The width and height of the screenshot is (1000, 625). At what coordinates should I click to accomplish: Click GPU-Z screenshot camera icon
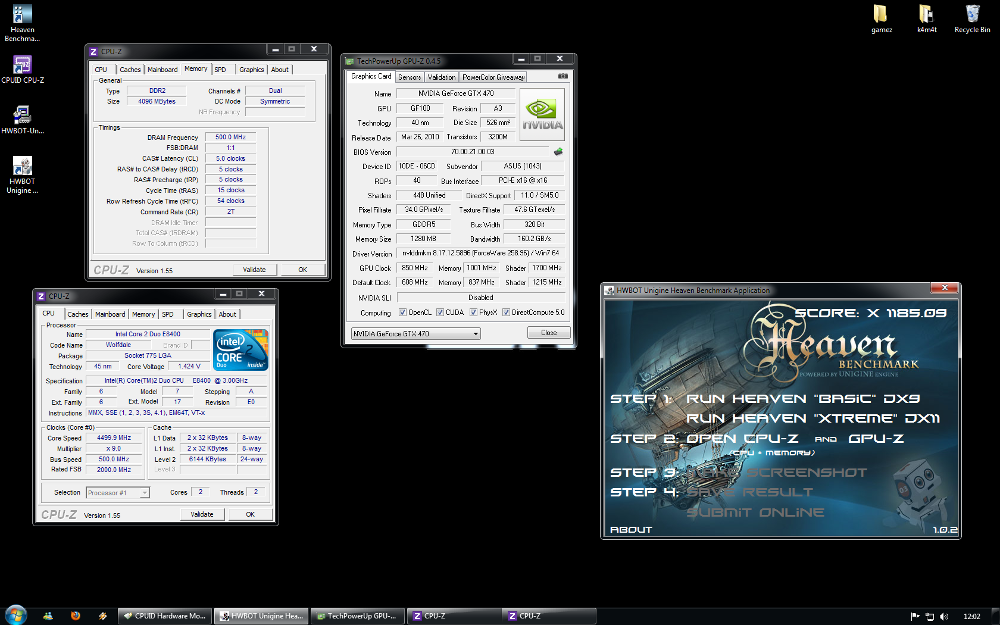[562, 76]
